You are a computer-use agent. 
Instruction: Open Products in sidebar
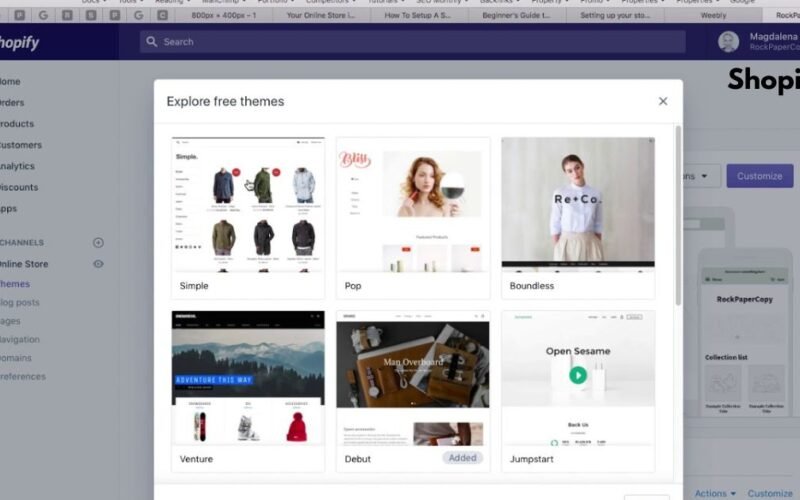pos(17,124)
